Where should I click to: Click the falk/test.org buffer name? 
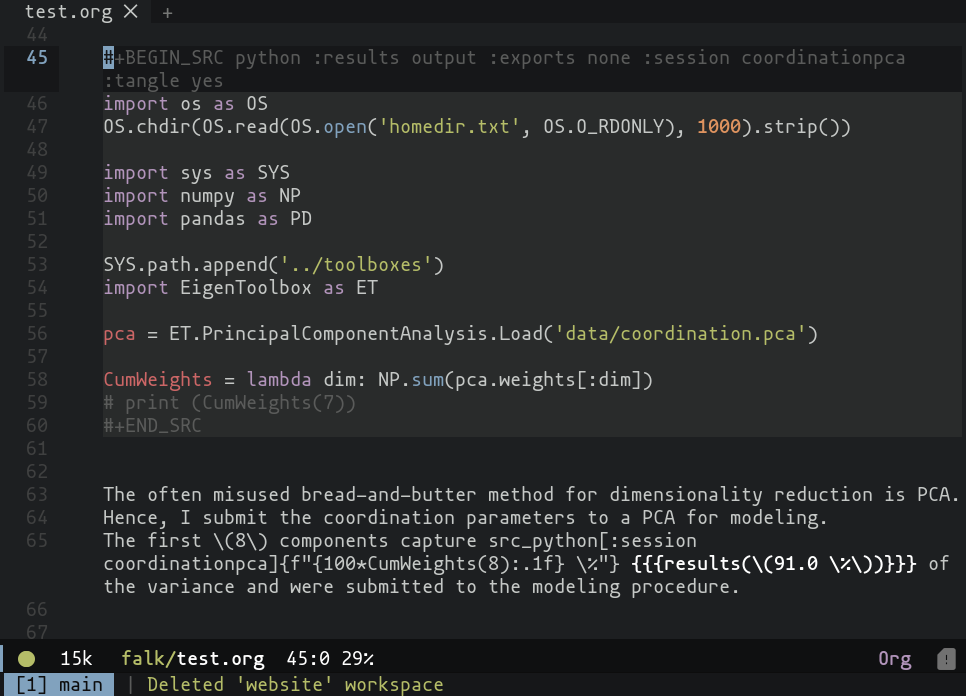click(192, 659)
